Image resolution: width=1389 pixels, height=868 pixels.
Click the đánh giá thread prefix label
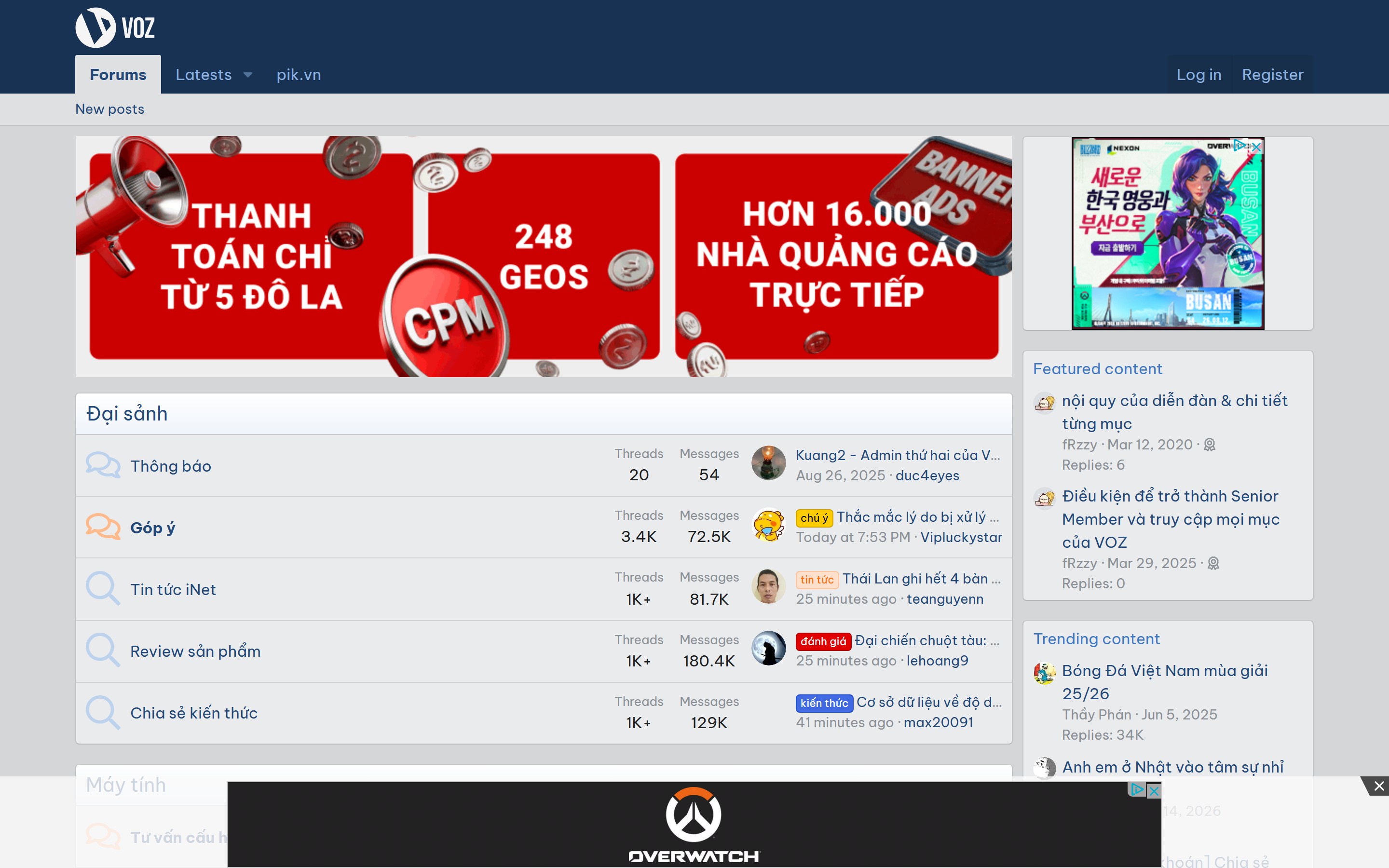pyautogui.click(x=823, y=641)
